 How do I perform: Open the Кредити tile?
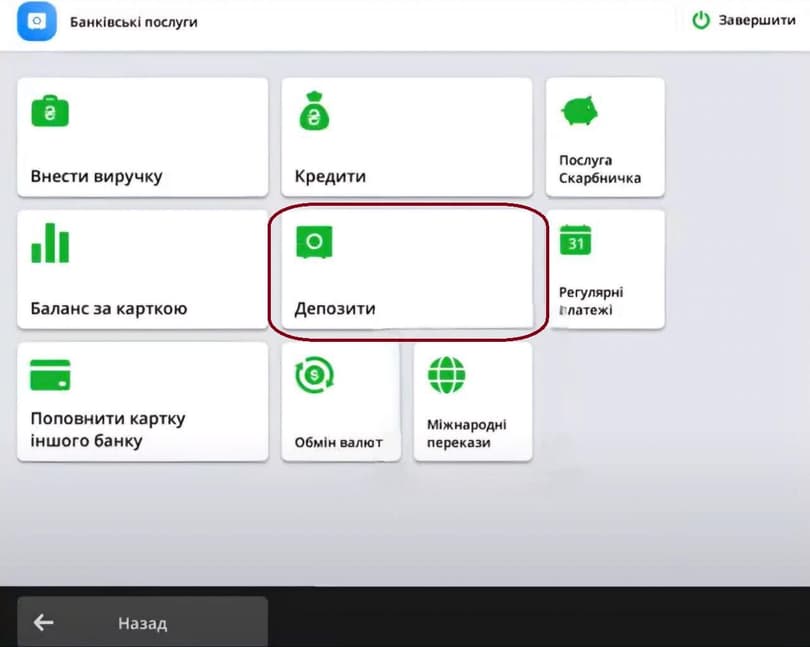pyautogui.click(x=407, y=137)
